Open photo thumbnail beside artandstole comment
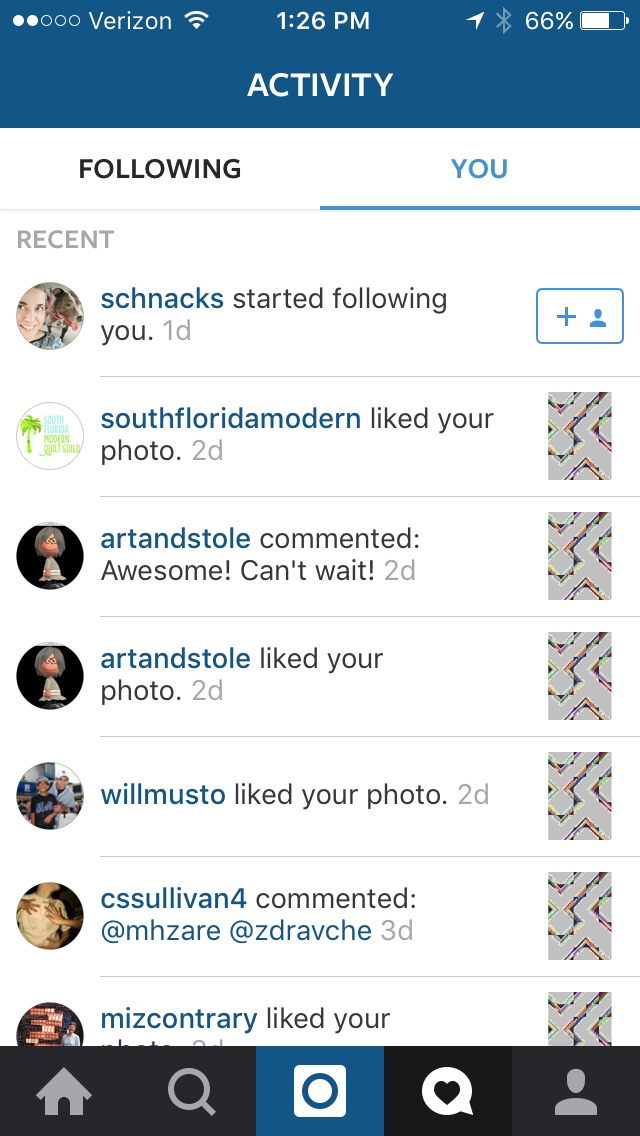Viewport: 640px width, 1136px height. pos(579,556)
